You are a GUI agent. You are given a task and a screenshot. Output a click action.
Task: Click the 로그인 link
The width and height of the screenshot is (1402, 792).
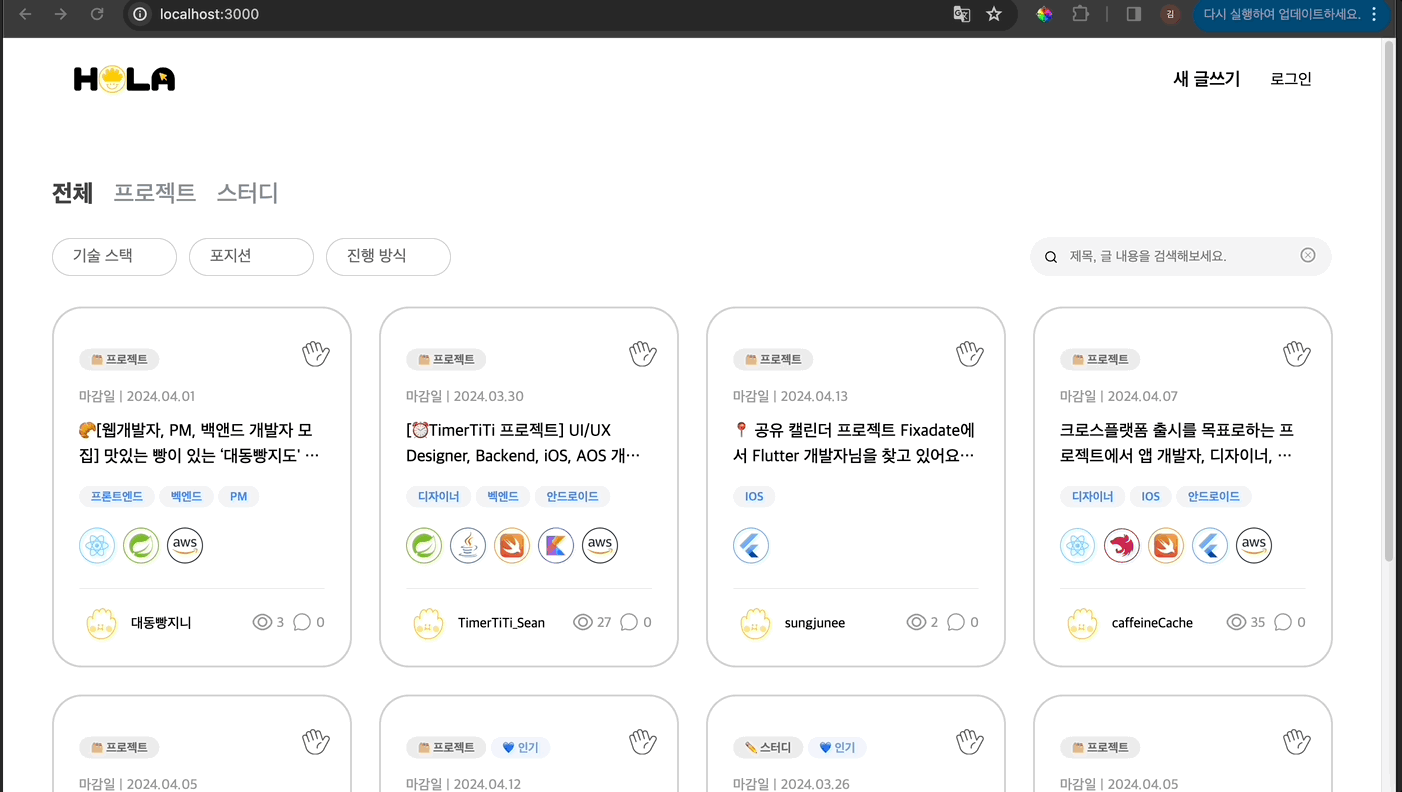(x=1291, y=79)
